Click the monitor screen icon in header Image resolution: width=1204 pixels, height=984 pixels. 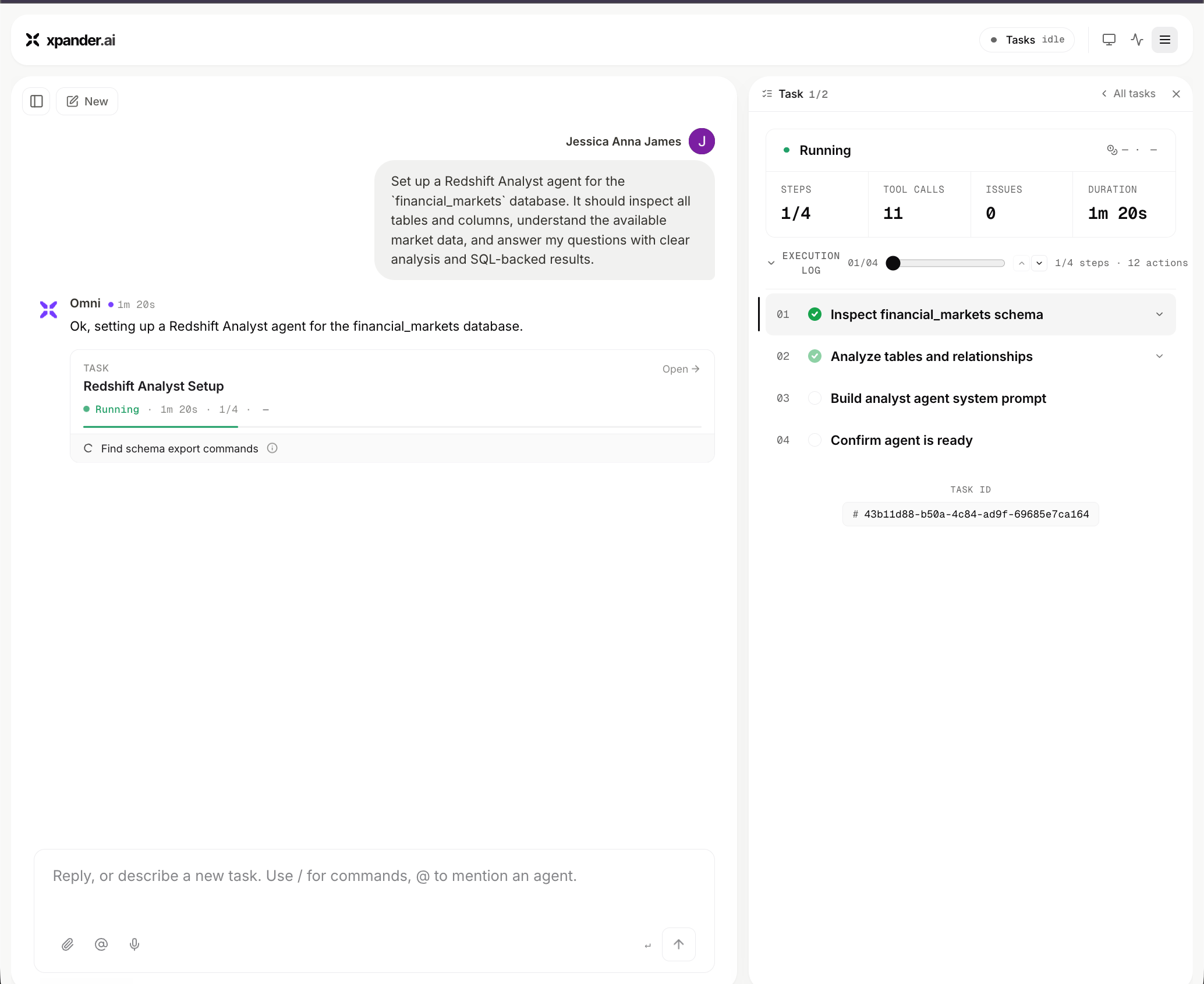tap(1109, 40)
